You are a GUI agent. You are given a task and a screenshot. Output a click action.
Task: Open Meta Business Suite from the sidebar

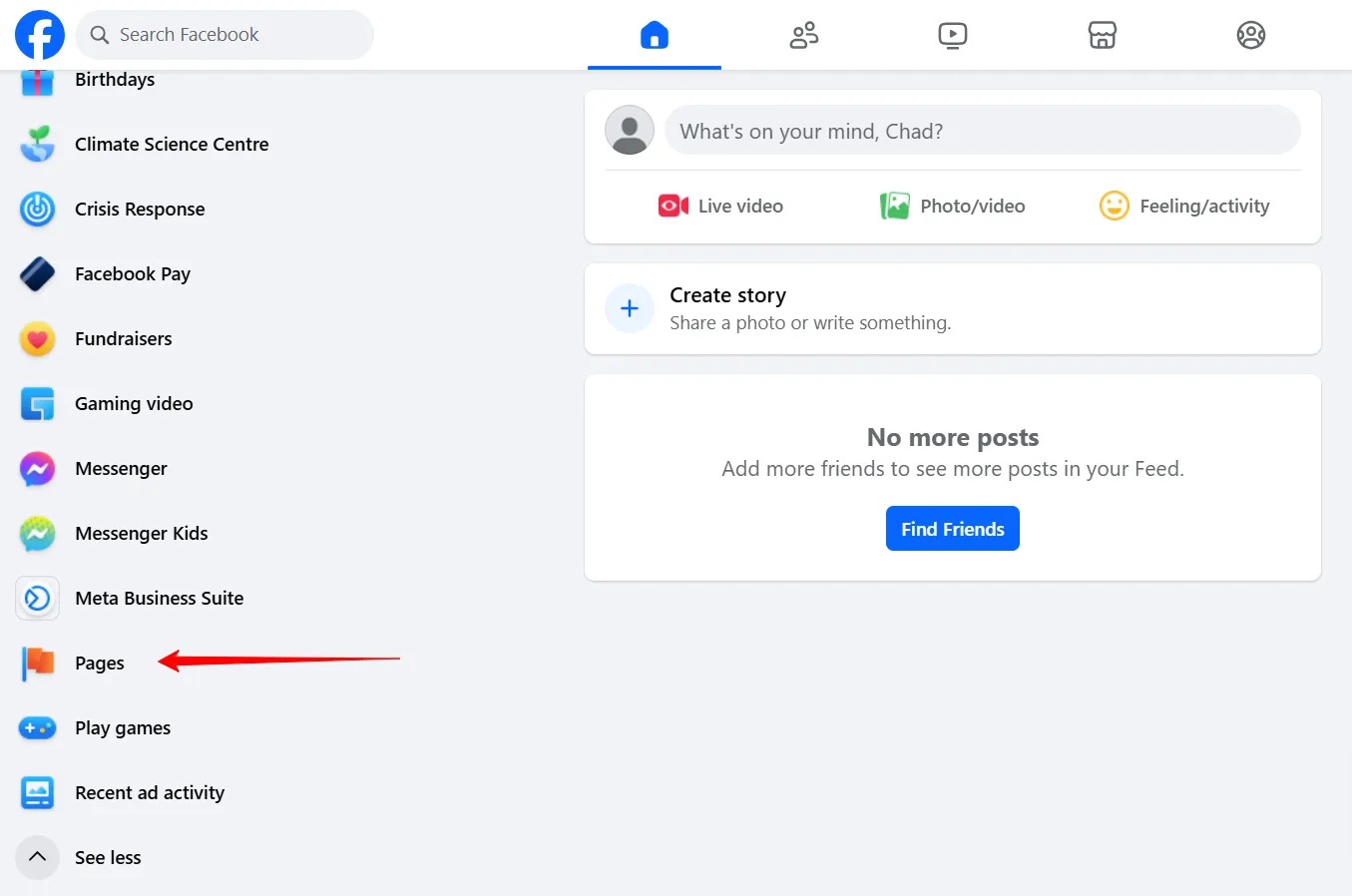pyautogui.click(x=159, y=598)
